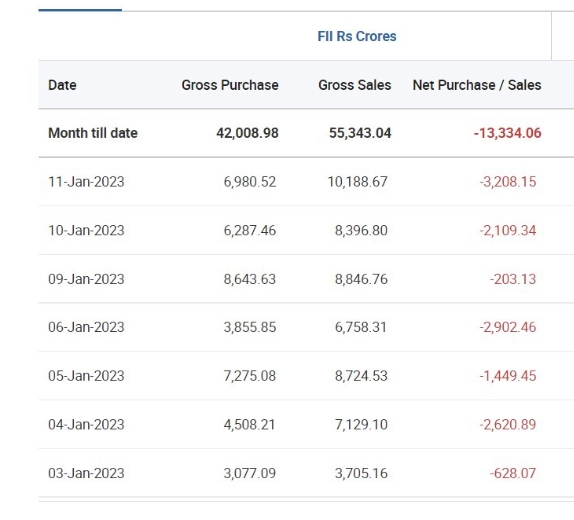Click the month total purchase 42,008.98
This screenshot has height=520, width=574.
[x=247, y=133]
